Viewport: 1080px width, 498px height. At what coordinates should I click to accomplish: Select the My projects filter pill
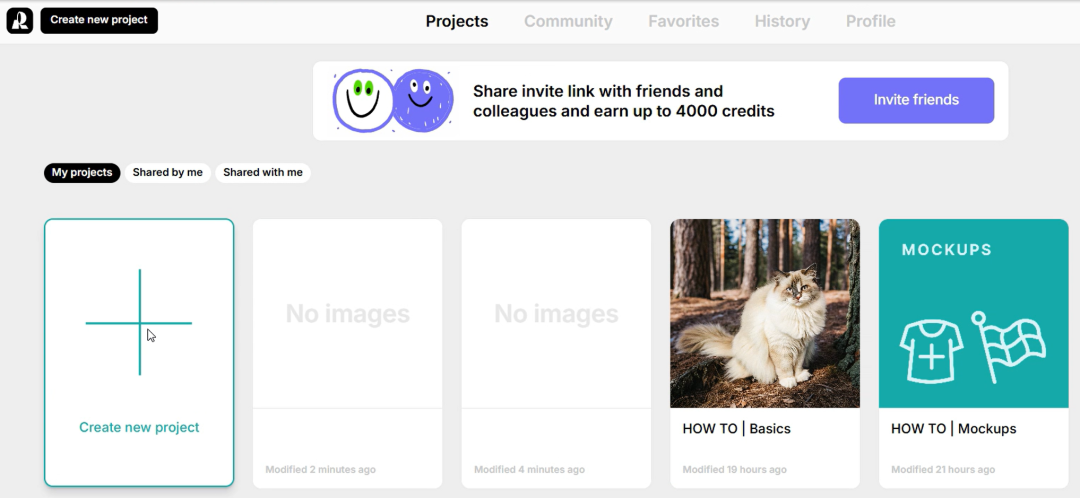[82, 173]
